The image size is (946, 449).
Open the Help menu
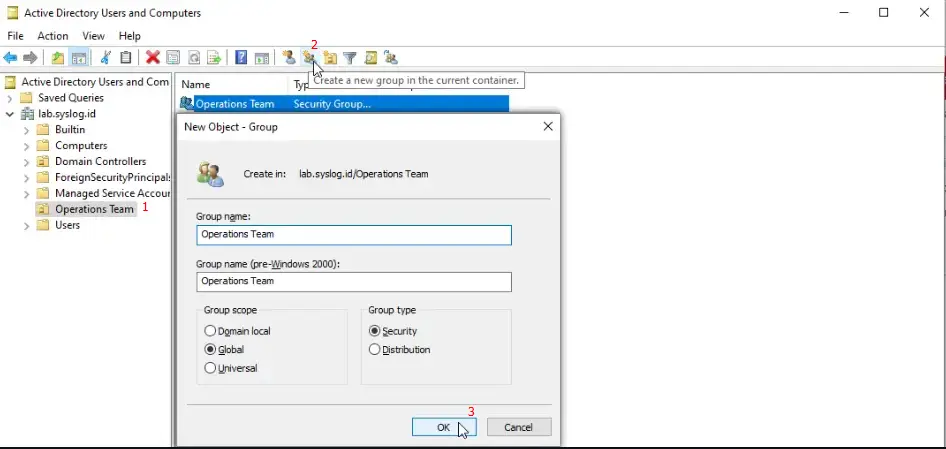(x=130, y=36)
